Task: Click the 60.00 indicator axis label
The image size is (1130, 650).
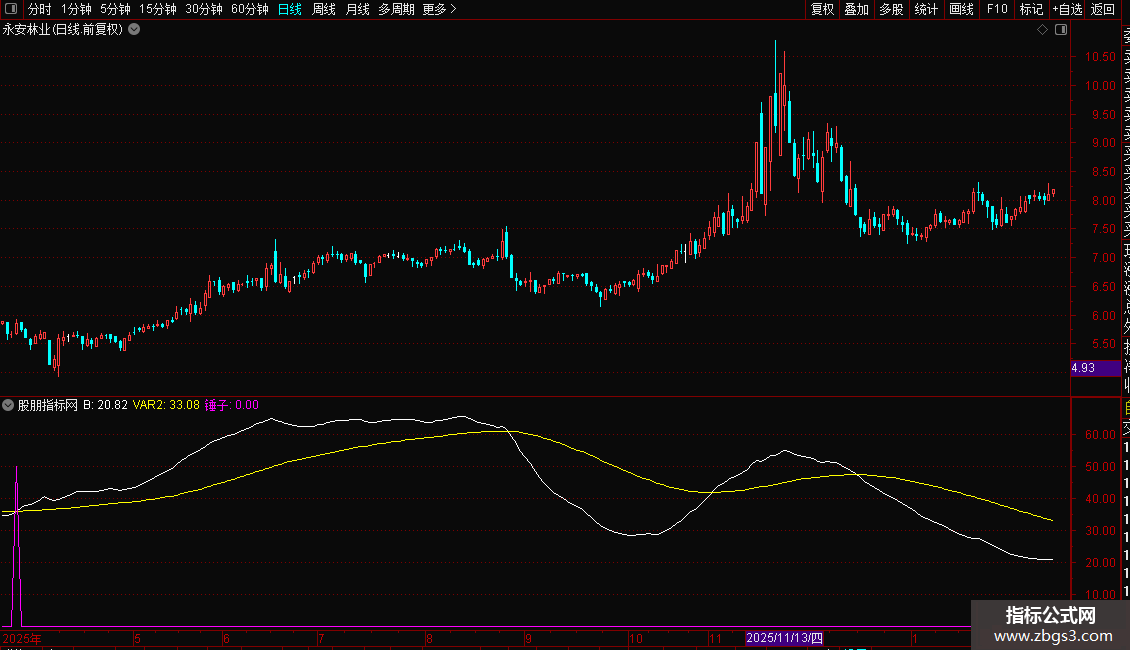Action: [1100, 435]
